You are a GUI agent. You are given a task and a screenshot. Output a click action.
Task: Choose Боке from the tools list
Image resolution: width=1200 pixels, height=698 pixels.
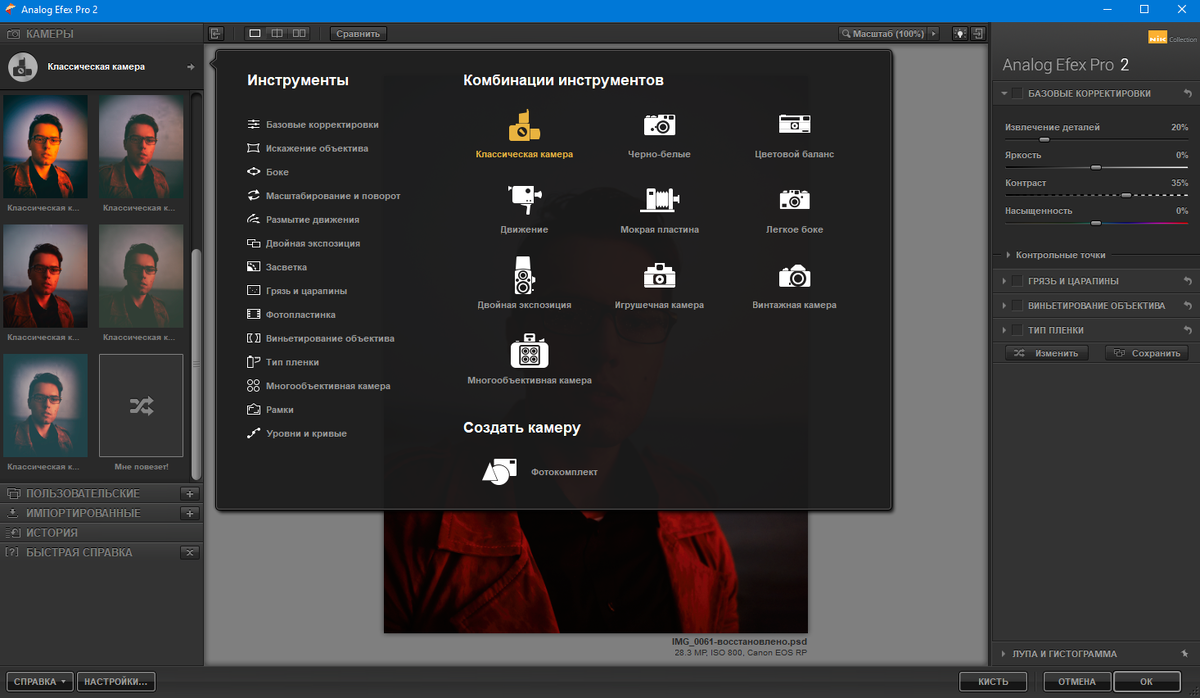(267, 172)
